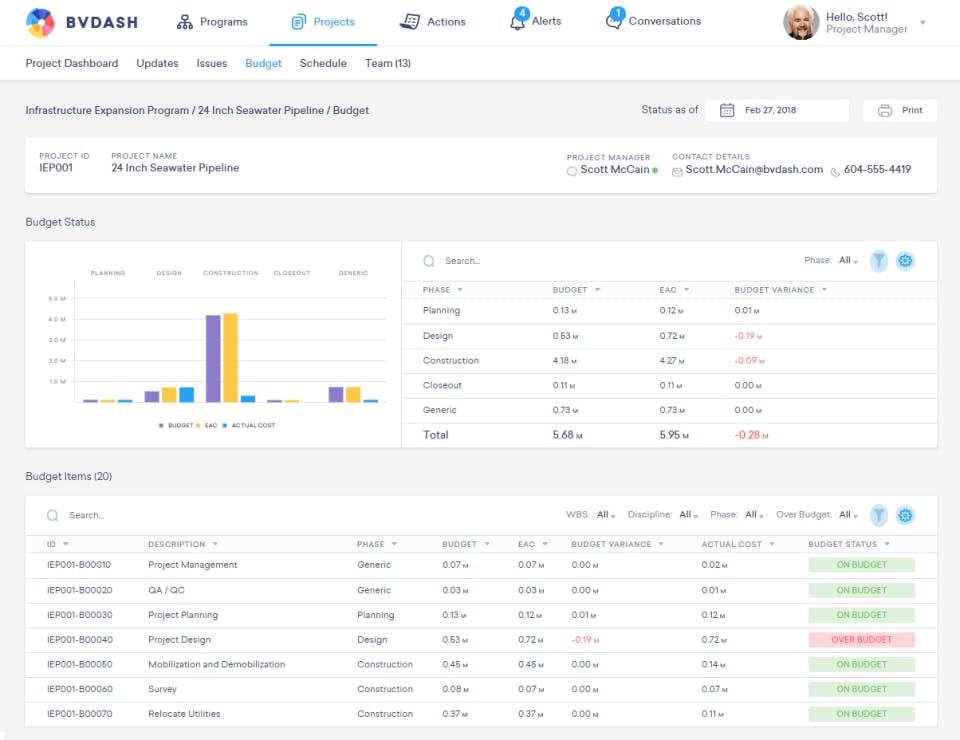Click the BVDASH logo icon
The height and width of the screenshot is (740, 960).
(41, 22)
